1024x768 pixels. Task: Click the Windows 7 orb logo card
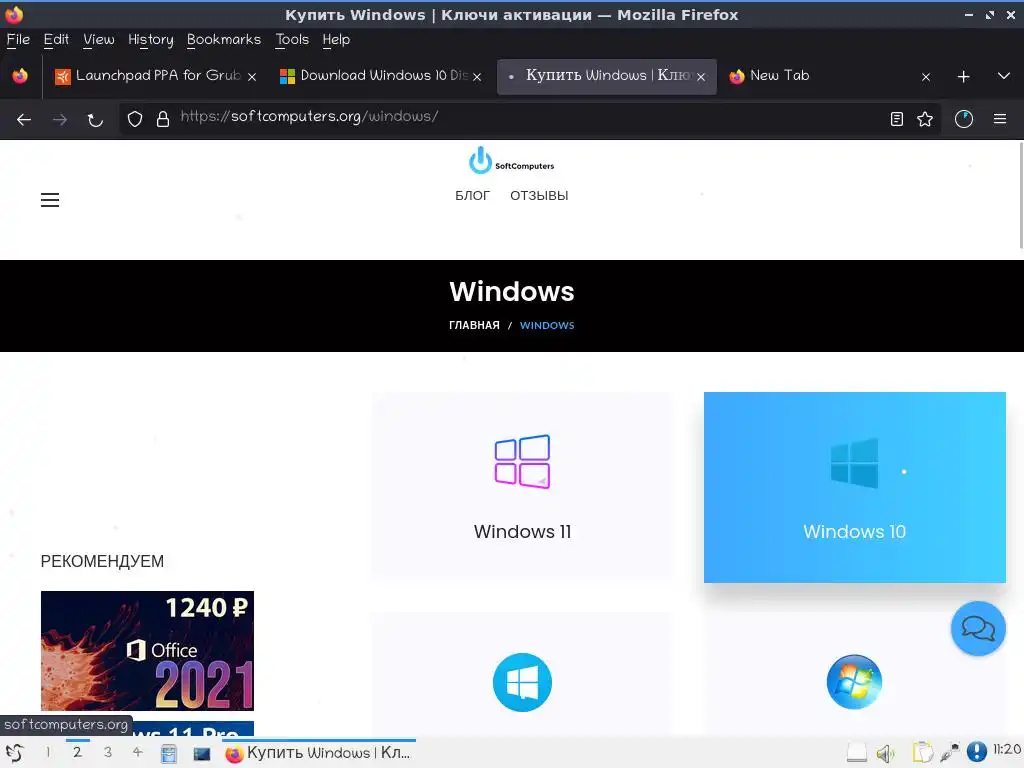[x=854, y=682]
